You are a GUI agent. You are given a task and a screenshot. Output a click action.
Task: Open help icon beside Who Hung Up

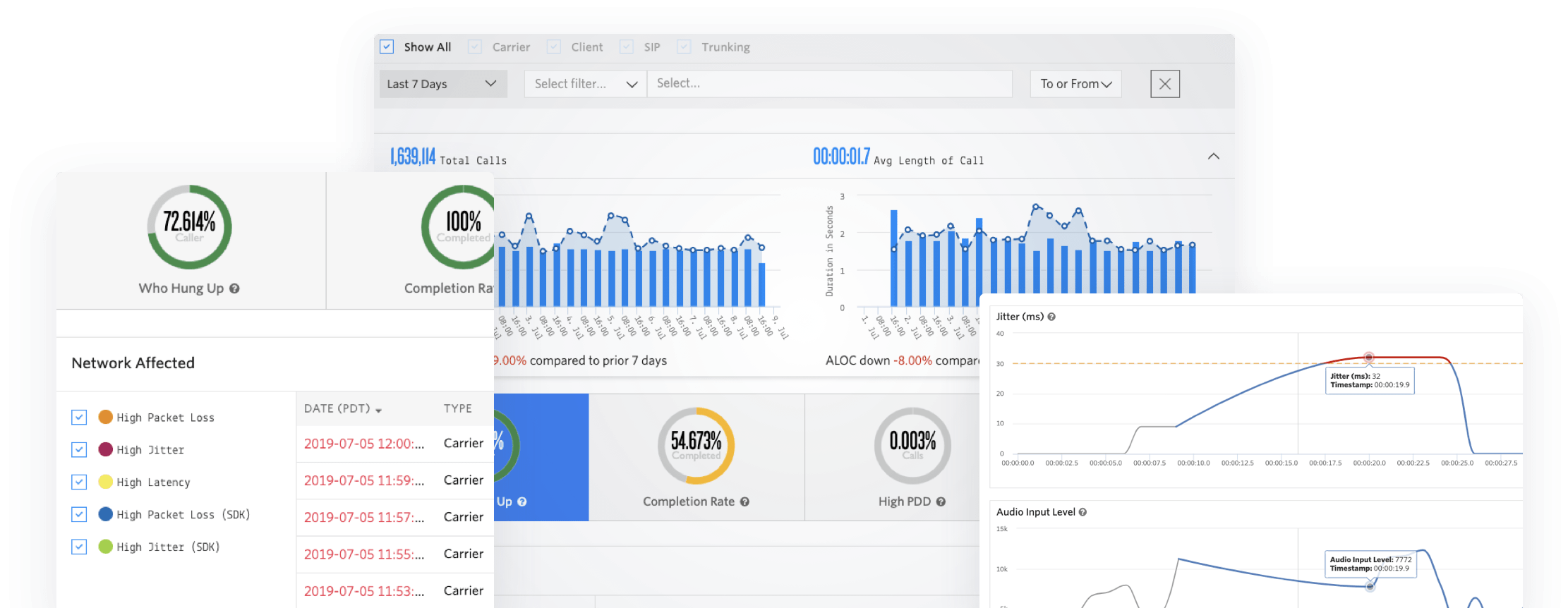tap(234, 288)
